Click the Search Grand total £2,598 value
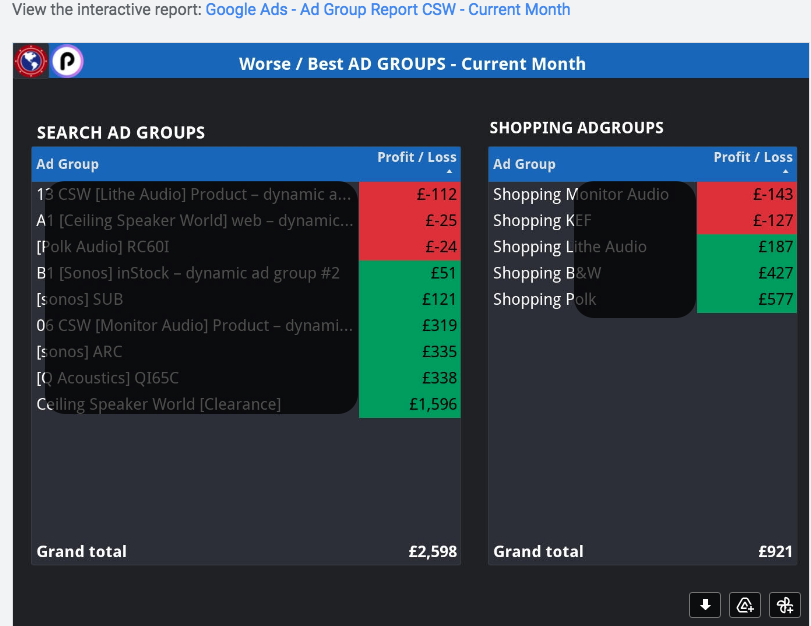 click(433, 551)
